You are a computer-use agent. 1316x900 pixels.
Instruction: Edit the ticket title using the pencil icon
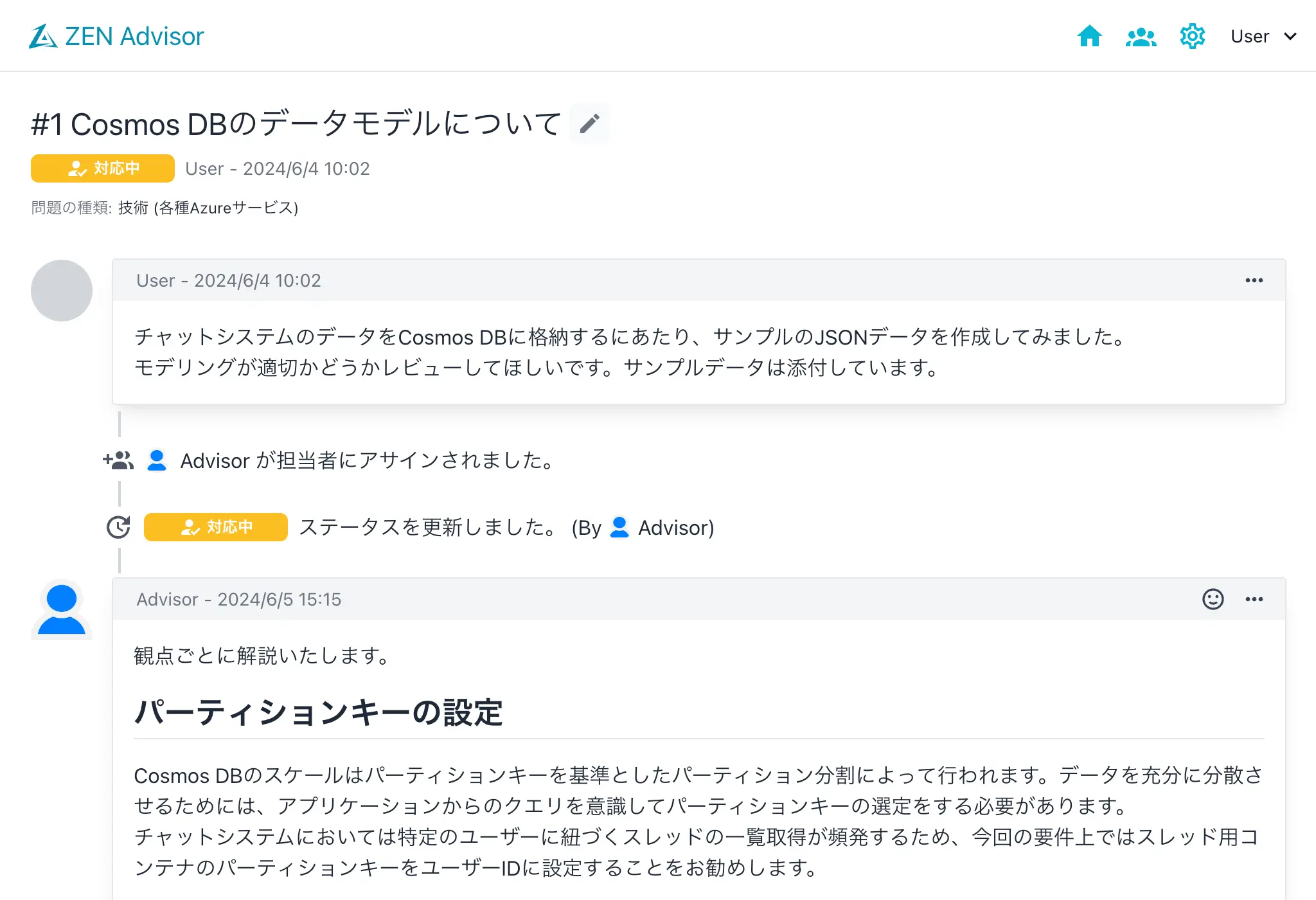point(589,123)
